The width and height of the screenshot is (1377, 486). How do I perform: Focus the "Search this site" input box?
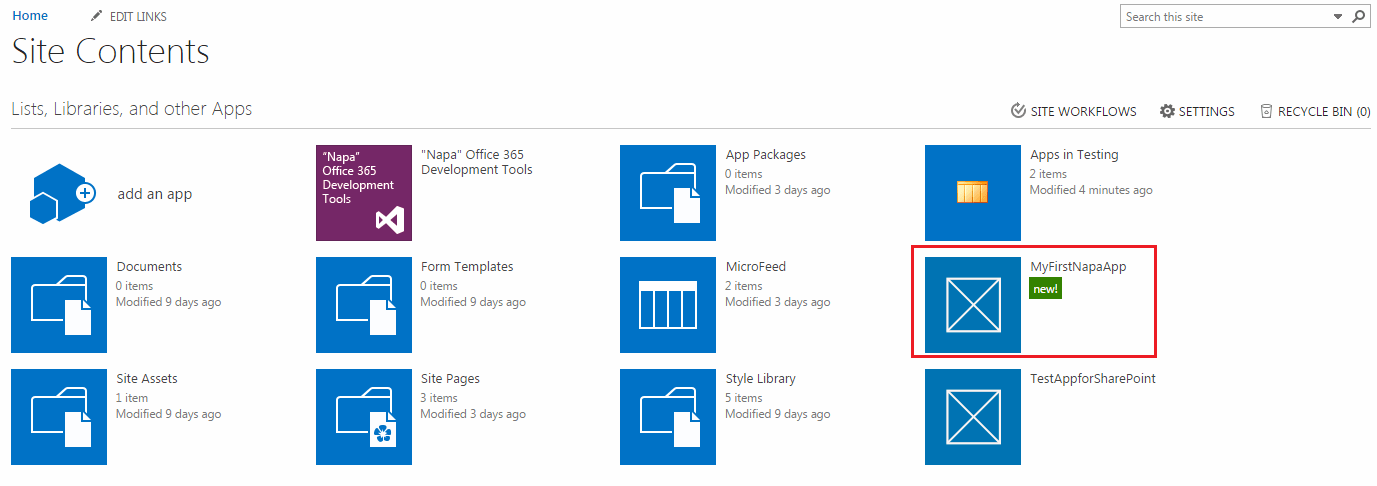(x=1228, y=17)
